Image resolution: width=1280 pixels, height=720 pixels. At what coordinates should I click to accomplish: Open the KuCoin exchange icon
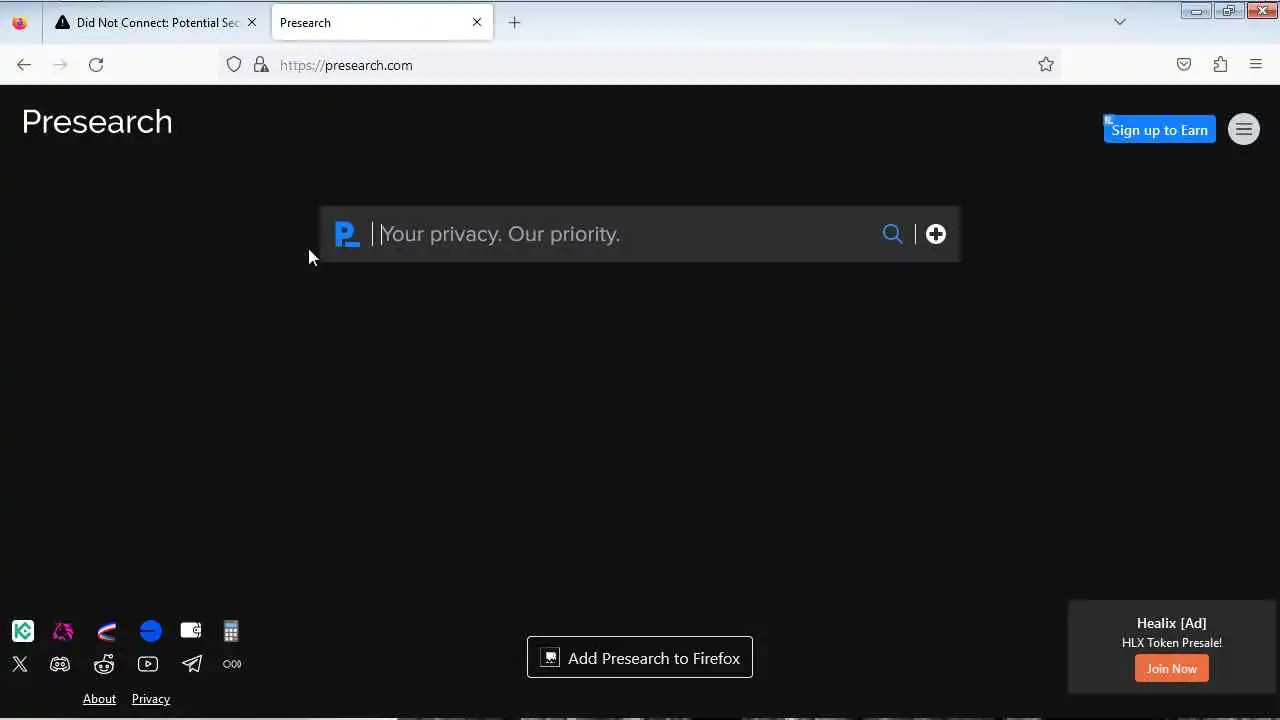tap(23, 631)
